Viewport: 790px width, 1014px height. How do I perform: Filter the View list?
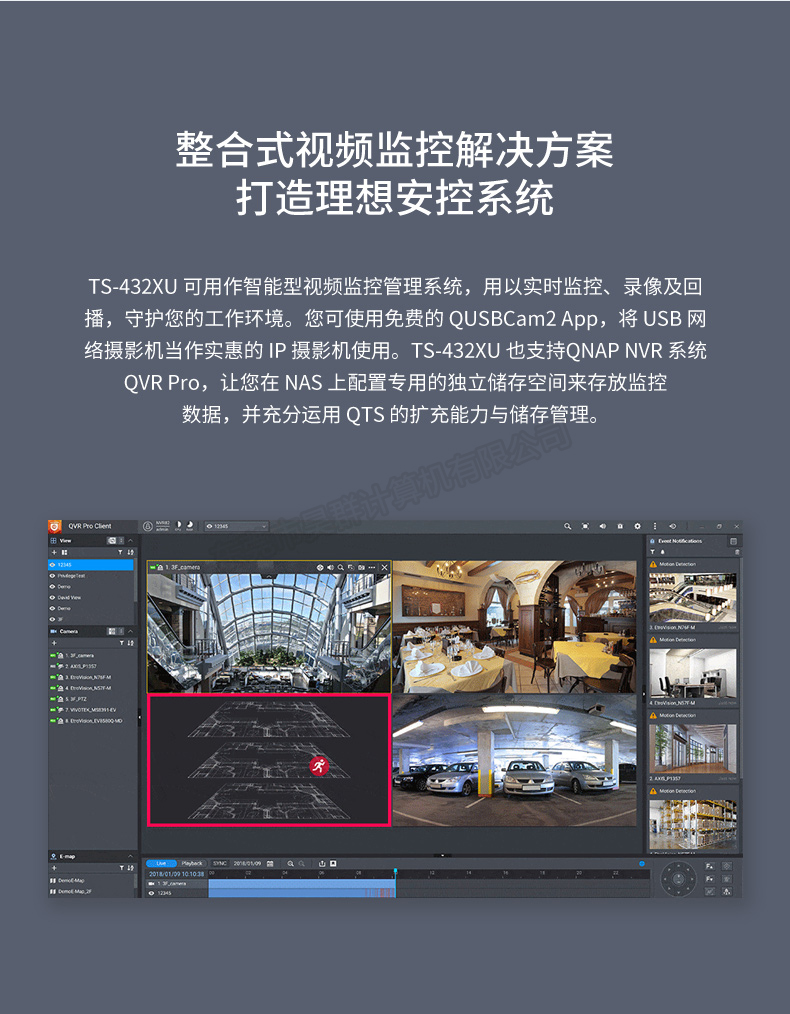pos(120,552)
